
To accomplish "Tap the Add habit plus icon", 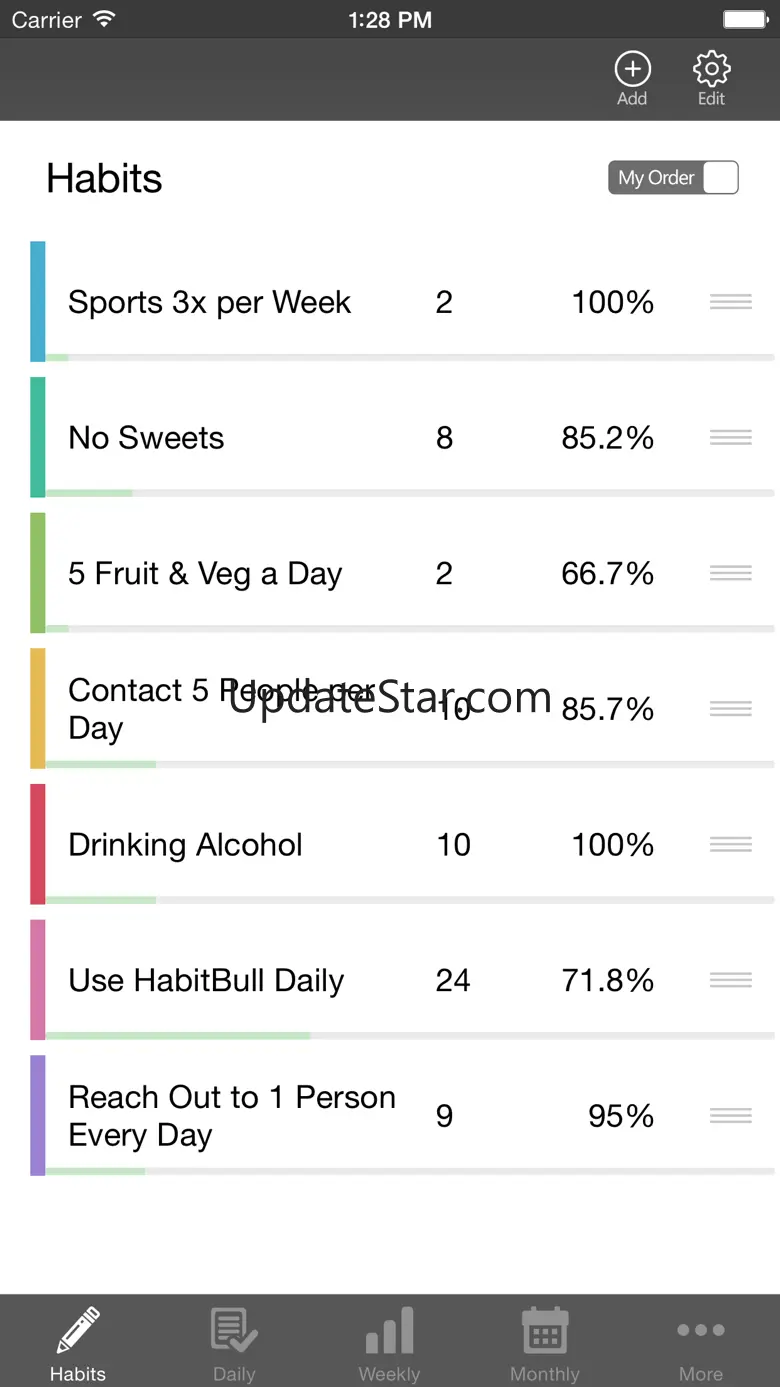I will (x=632, y=70).
